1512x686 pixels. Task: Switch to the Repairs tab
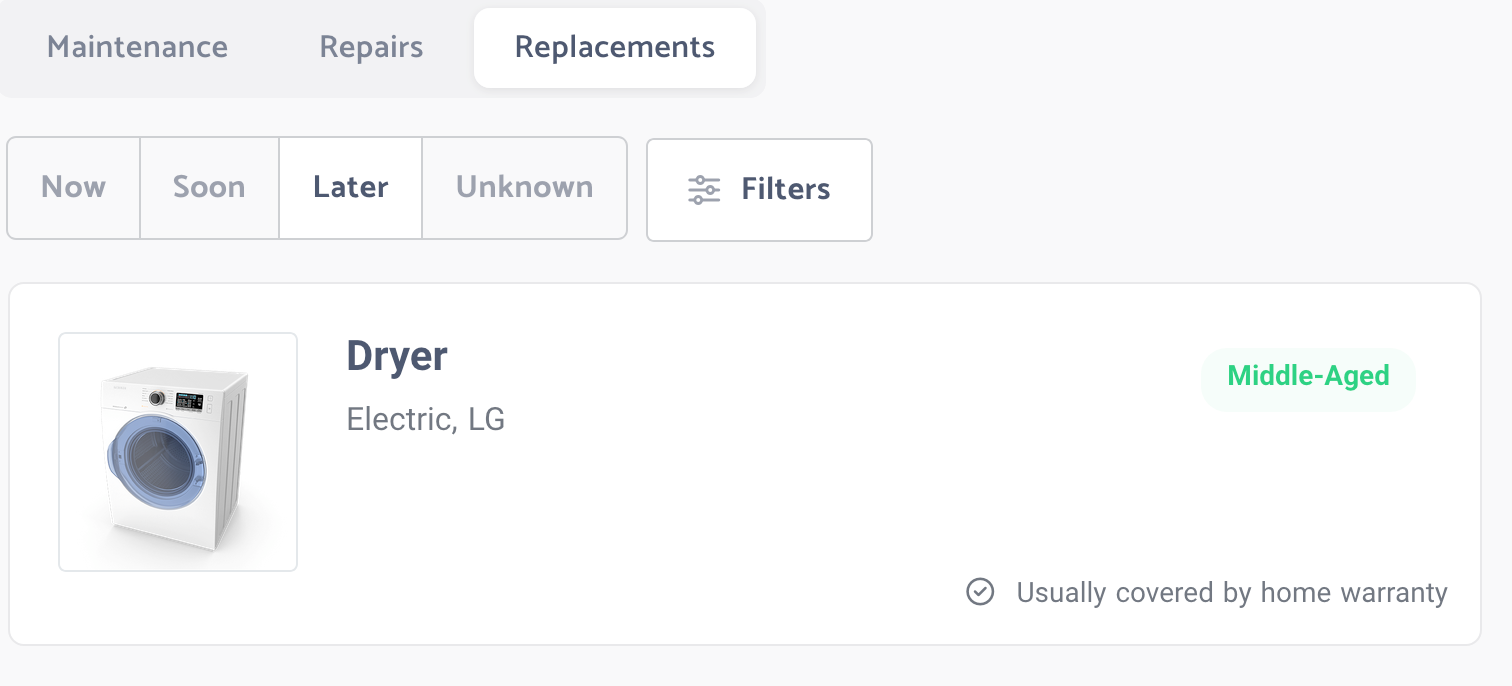(x=371, y=47)
